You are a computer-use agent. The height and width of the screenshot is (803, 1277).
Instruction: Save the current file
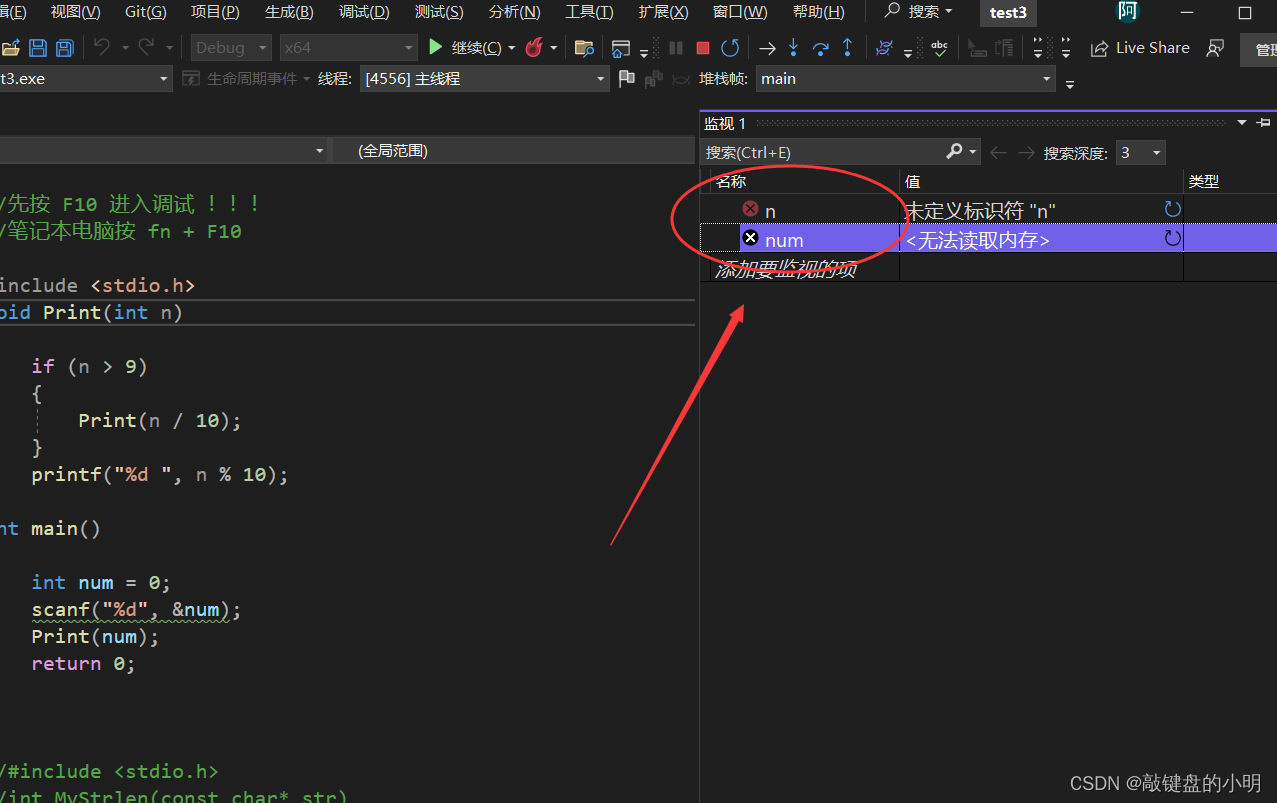(x=38, y=48)
